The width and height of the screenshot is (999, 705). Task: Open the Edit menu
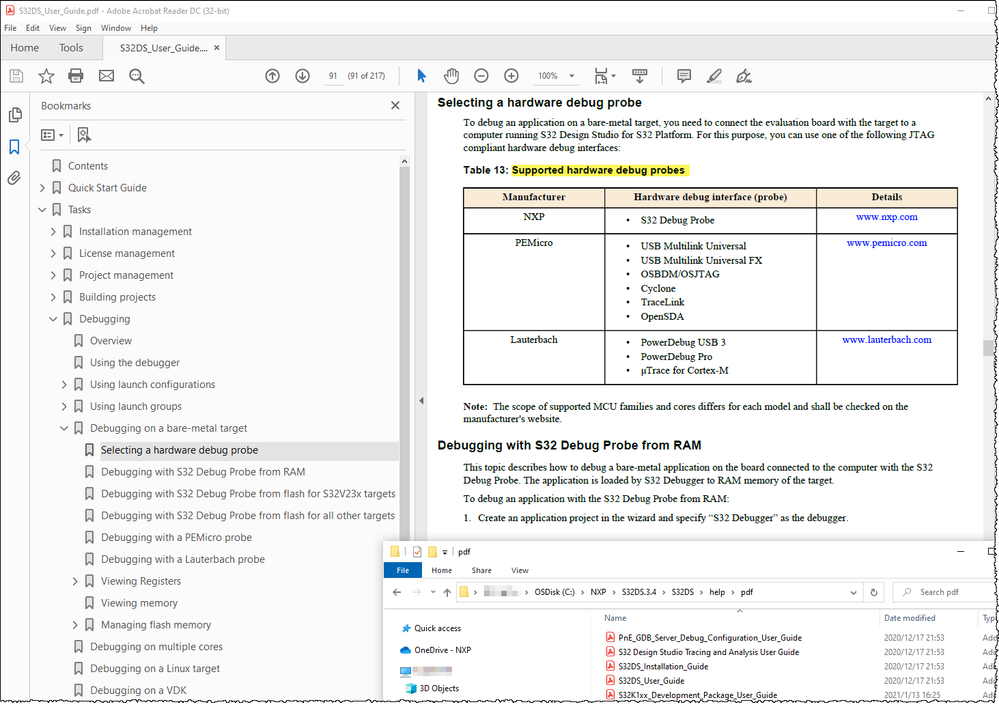pos(32,28)
